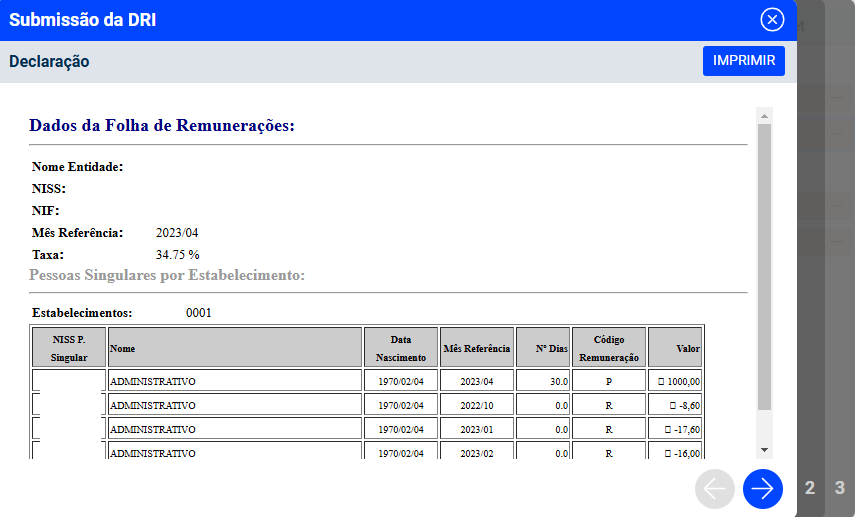
Task: Click the Mês Referência column header
Action: click(x=477, y=348)
